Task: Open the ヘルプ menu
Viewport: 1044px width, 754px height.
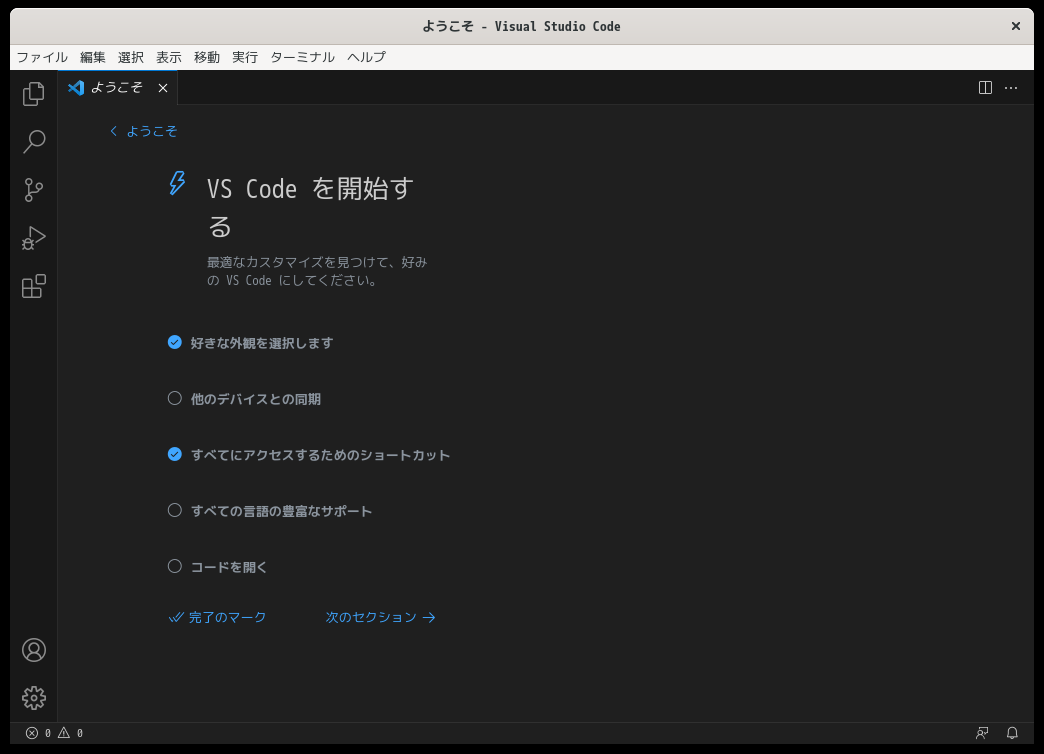Action: point(366,57)
